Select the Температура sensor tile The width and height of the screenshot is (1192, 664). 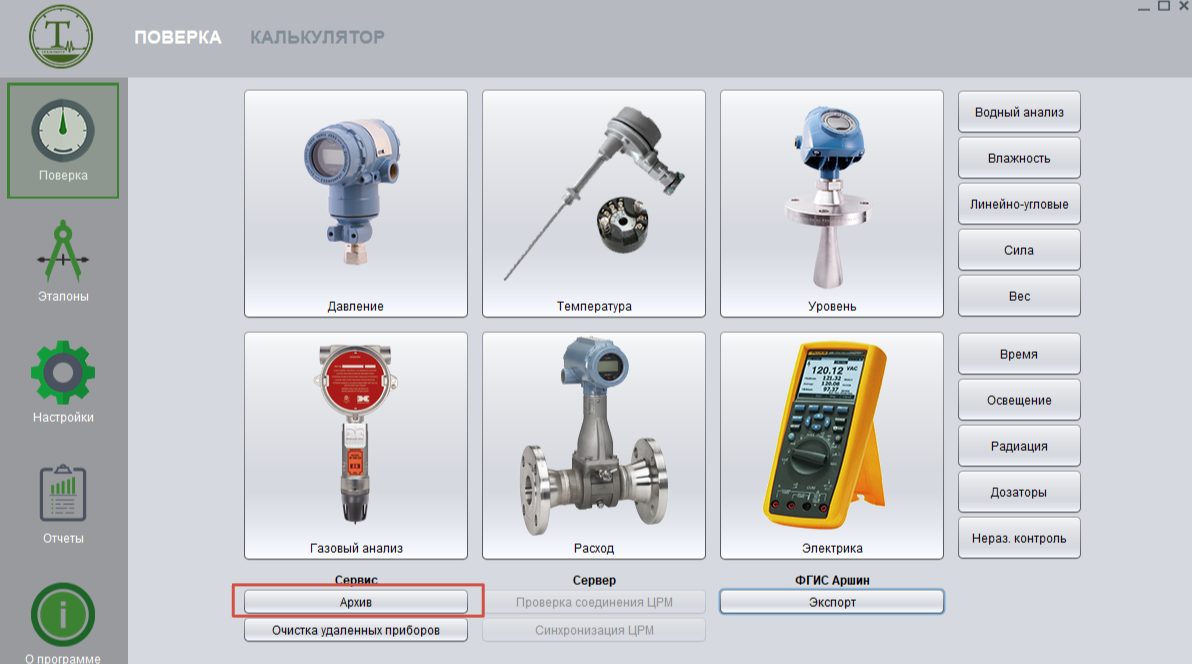point(594,204)
